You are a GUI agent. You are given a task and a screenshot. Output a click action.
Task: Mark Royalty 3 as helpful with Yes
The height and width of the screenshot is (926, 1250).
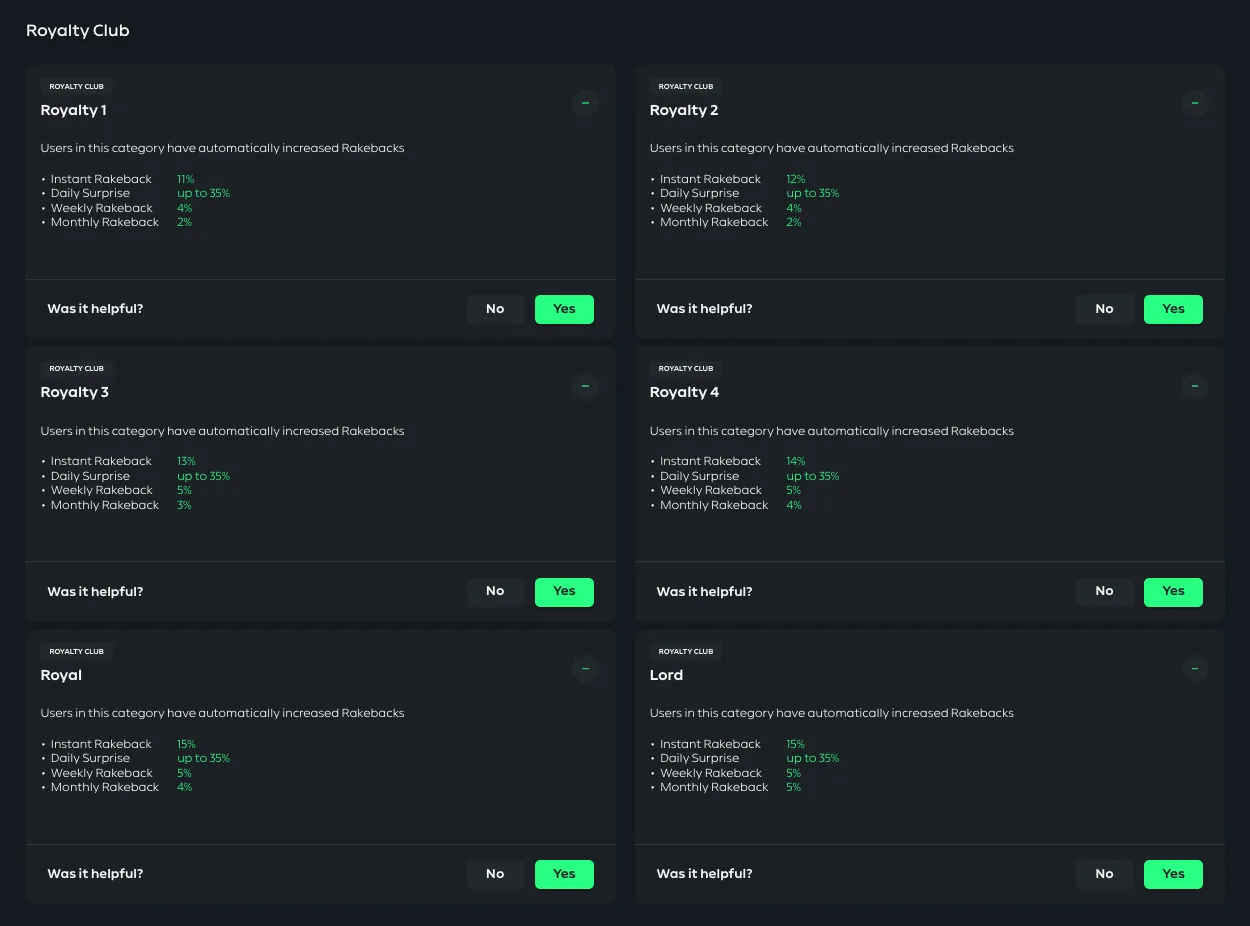point(564,592)
